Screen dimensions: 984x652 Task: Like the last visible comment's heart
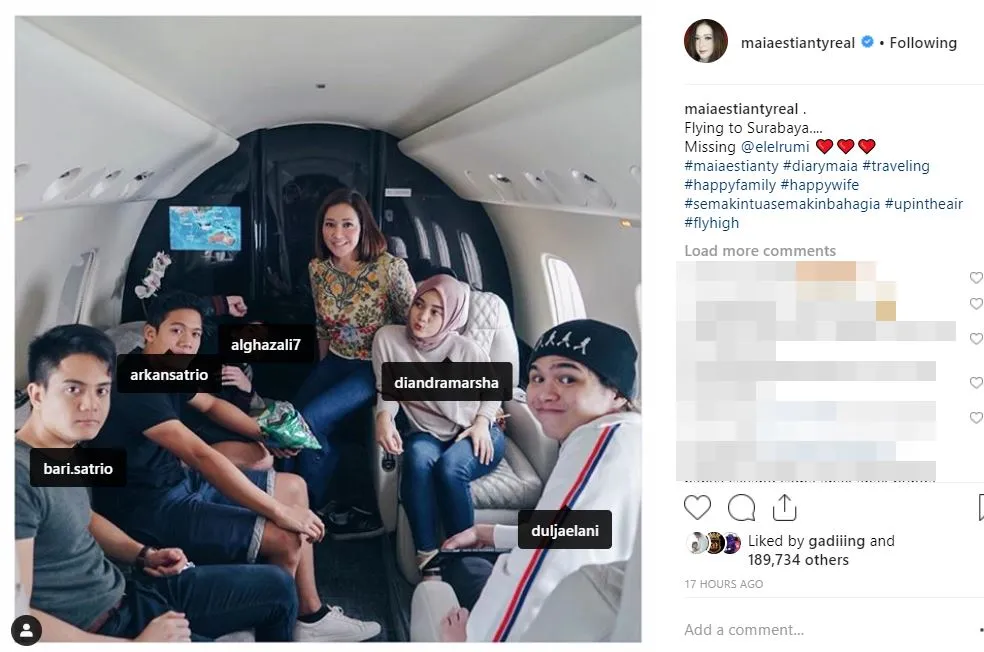pos(976,417)
